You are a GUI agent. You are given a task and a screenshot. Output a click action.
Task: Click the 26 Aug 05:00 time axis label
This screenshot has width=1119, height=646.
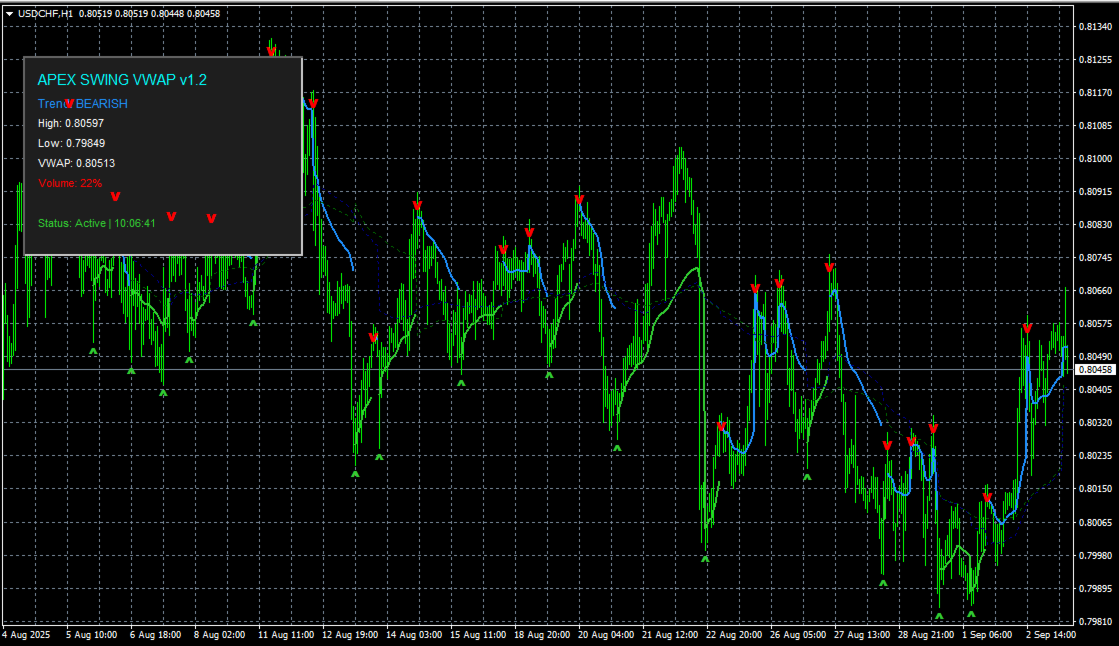tap(798, 635)
